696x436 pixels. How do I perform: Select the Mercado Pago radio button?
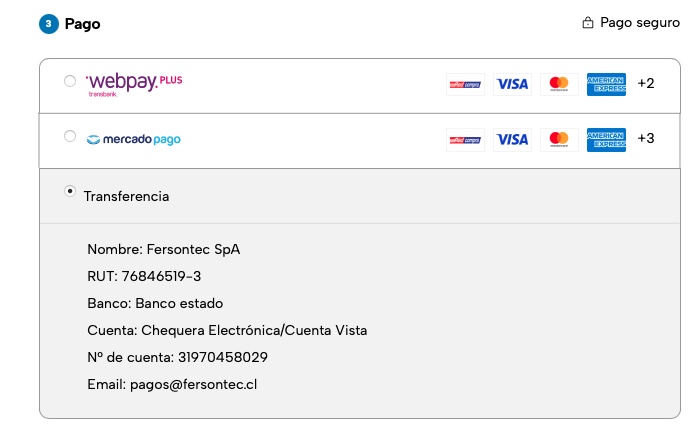(x=70, y=136)
